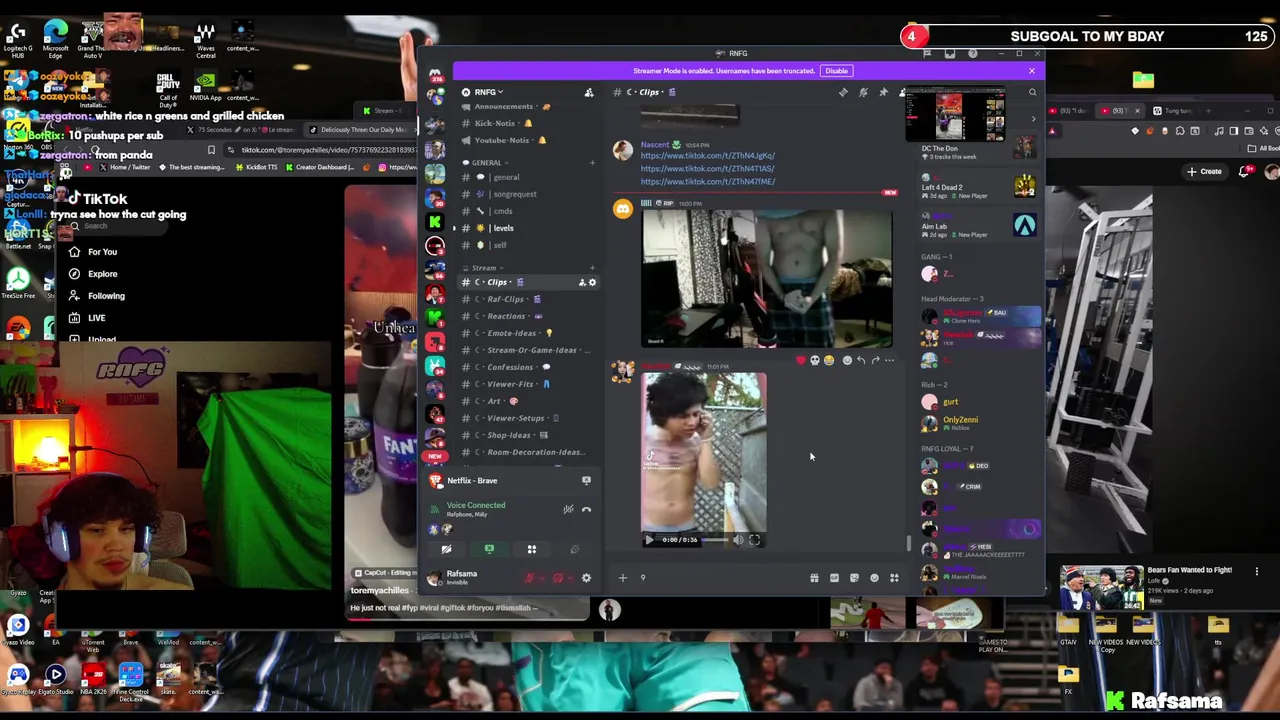Open more options dots on hovered message
The width and height of the screenshot is (1280, 720).
889,360
